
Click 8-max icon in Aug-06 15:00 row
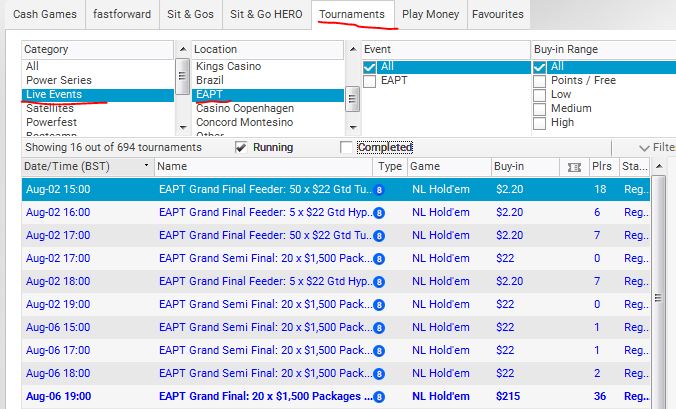click(x=379, y=328)
